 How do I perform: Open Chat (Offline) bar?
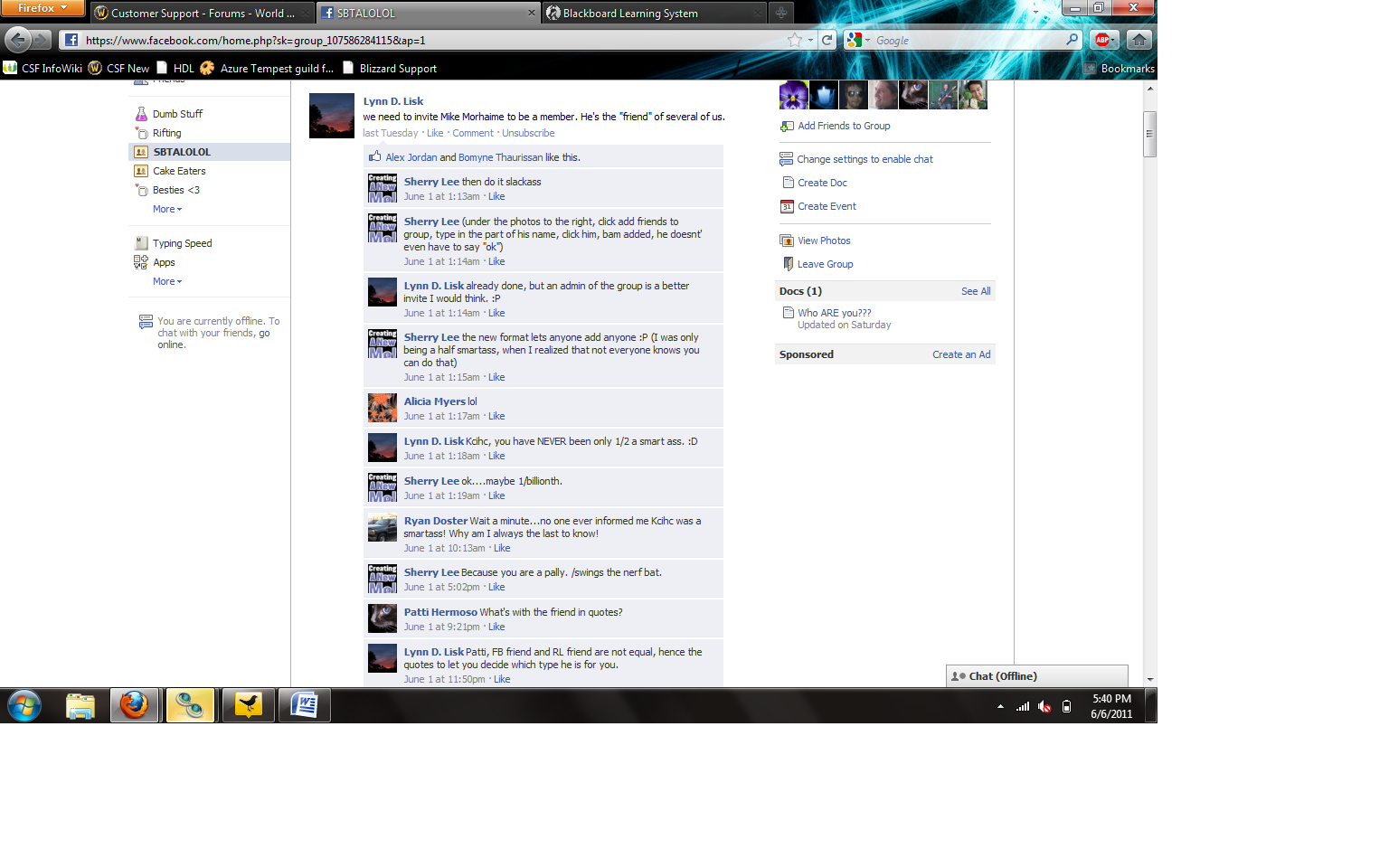1037,676
